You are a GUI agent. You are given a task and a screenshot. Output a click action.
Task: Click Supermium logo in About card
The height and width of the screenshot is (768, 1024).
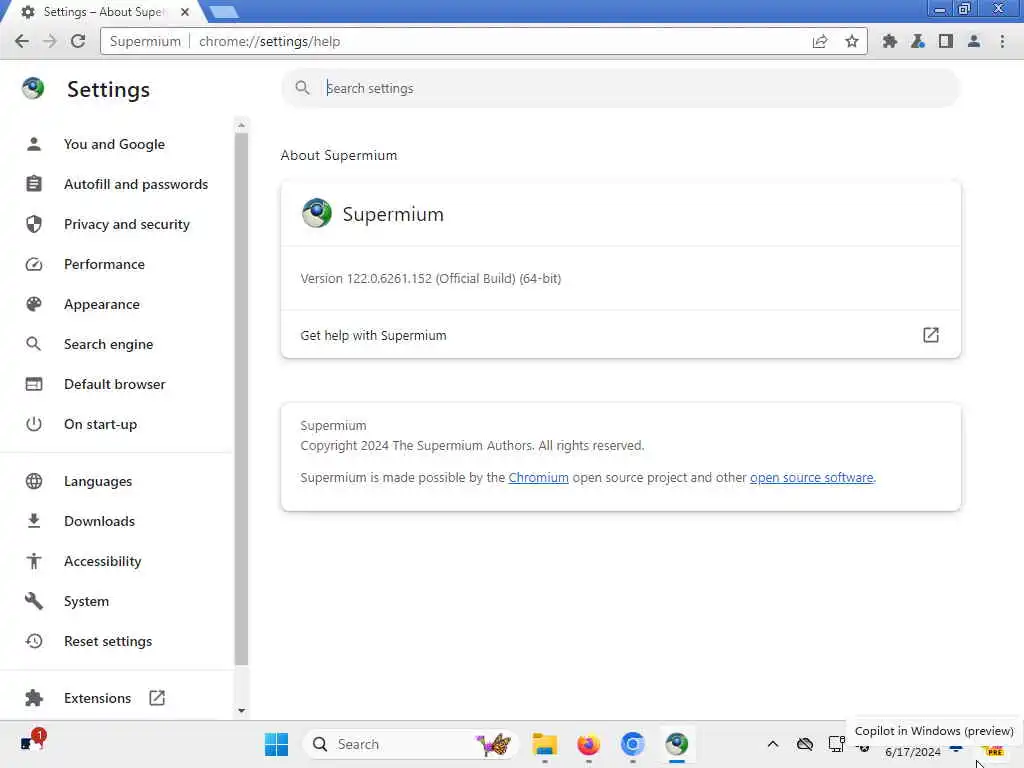click(x=317, y=214)
